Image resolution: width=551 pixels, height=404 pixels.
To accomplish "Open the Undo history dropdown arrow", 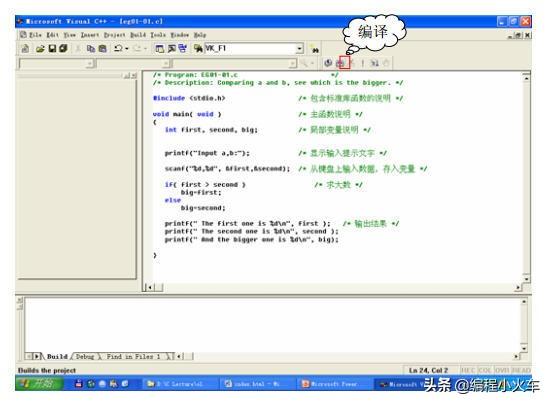I will 127,48.
